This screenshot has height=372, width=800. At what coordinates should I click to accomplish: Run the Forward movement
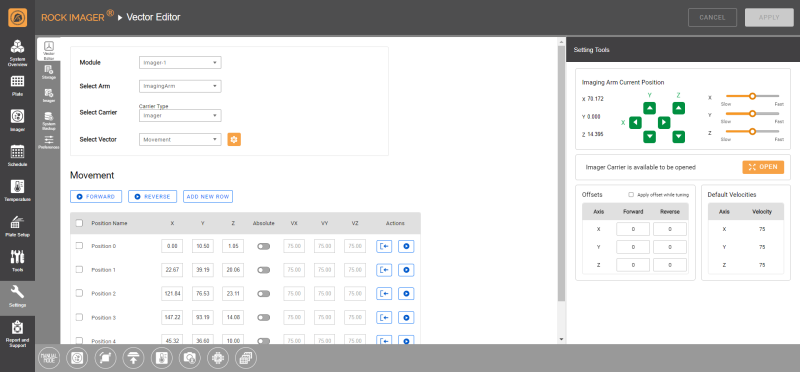coord(96,196)
